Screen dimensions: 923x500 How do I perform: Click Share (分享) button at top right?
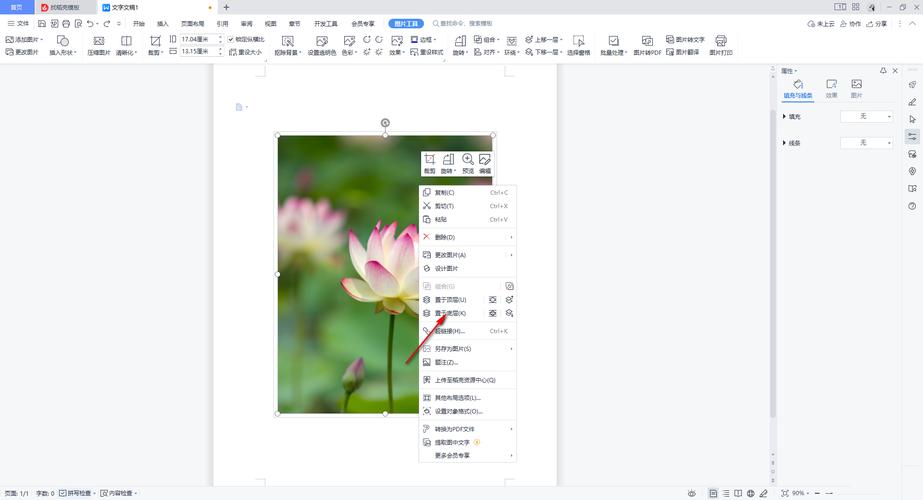click(x=877, y=24)
